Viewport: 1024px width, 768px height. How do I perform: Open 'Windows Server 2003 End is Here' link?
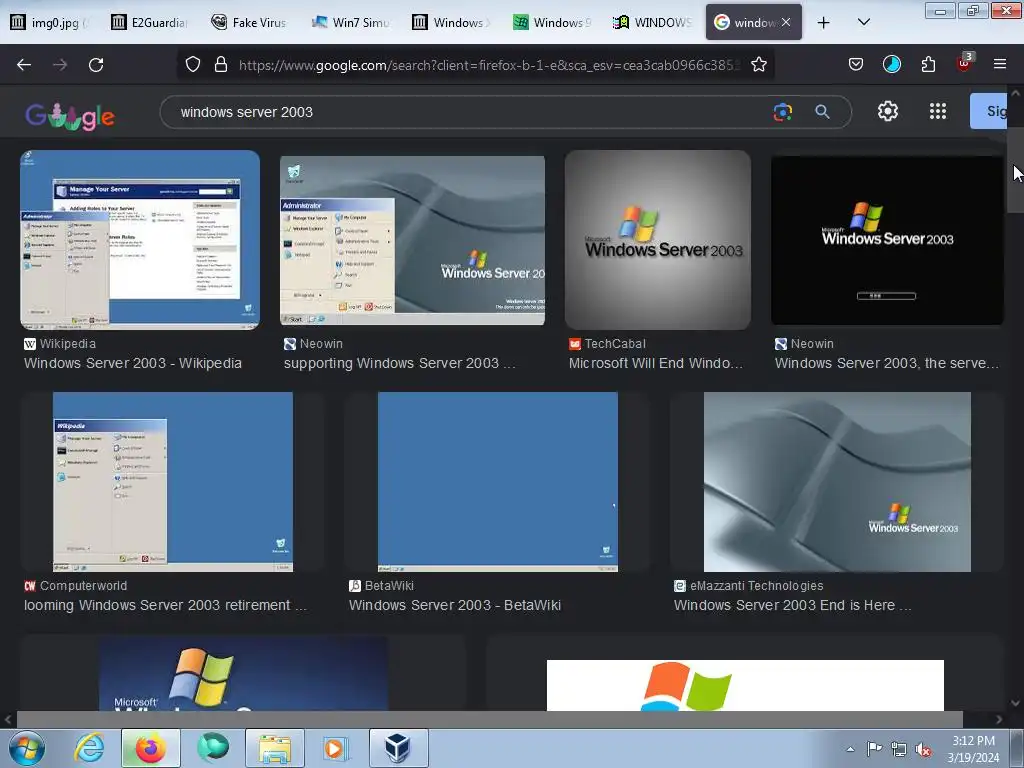[792, 605]
